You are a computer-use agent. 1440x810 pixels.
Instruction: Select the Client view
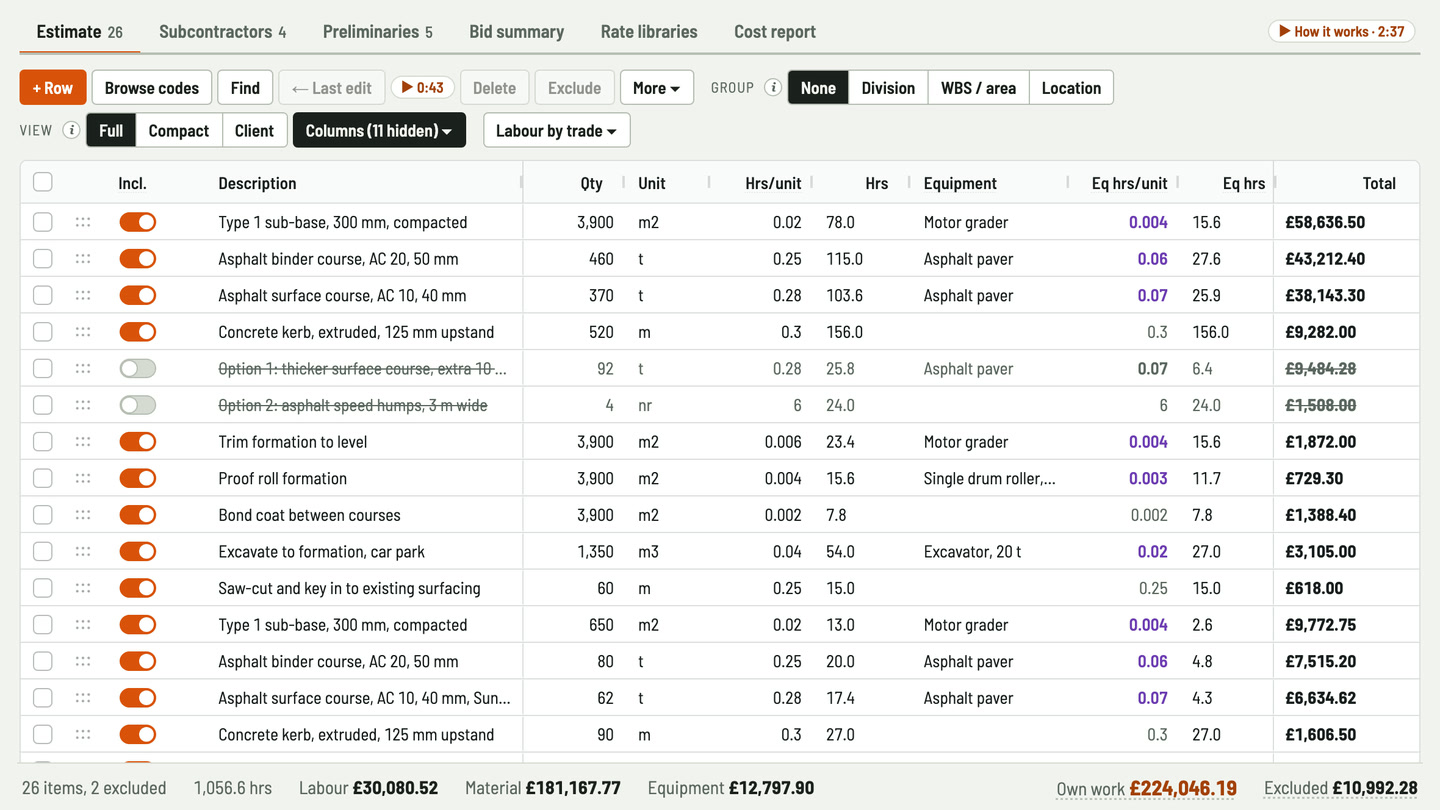click(x=254, y=131)
